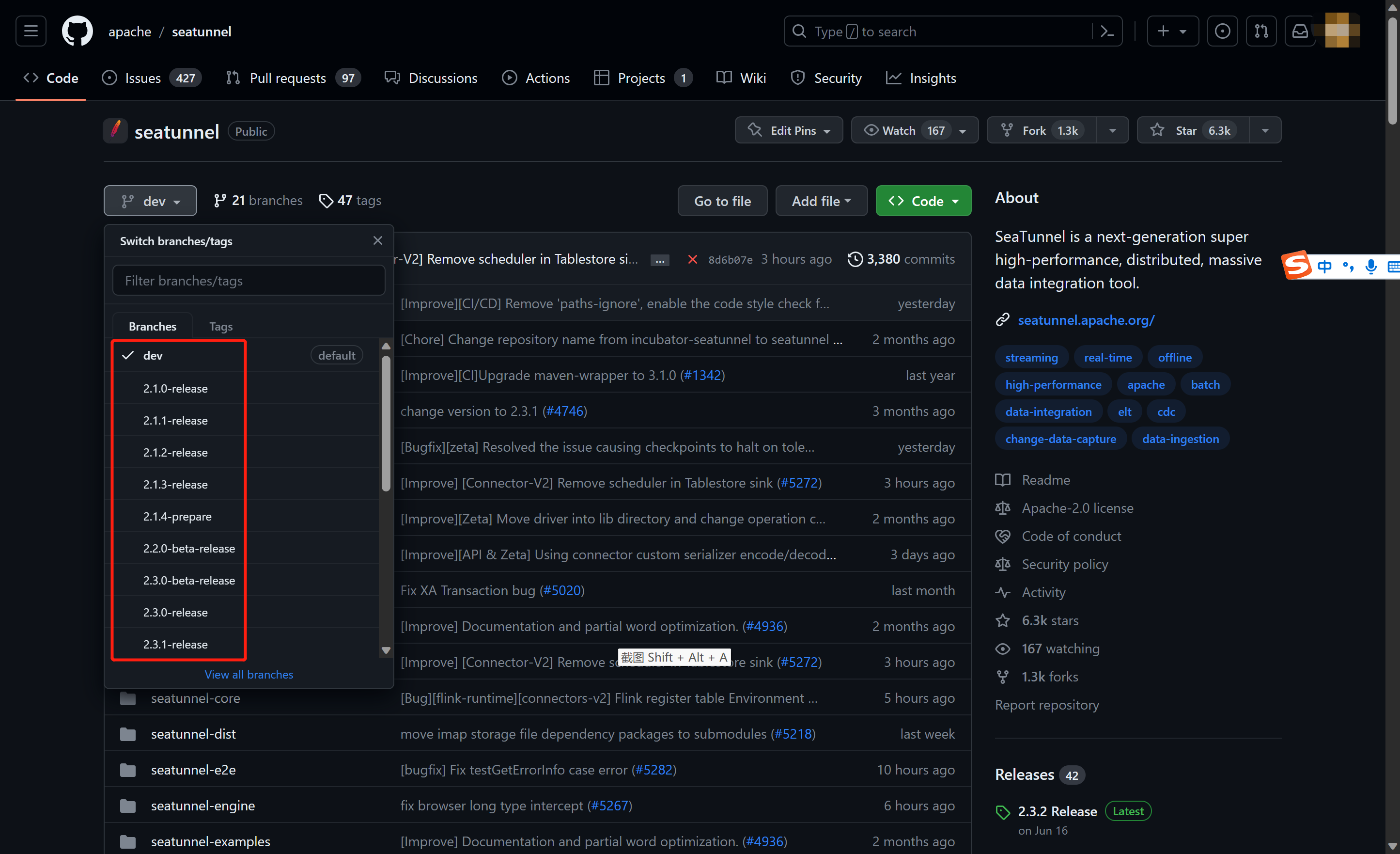
Task: Open the Add file dropdown
Action: 821,201
